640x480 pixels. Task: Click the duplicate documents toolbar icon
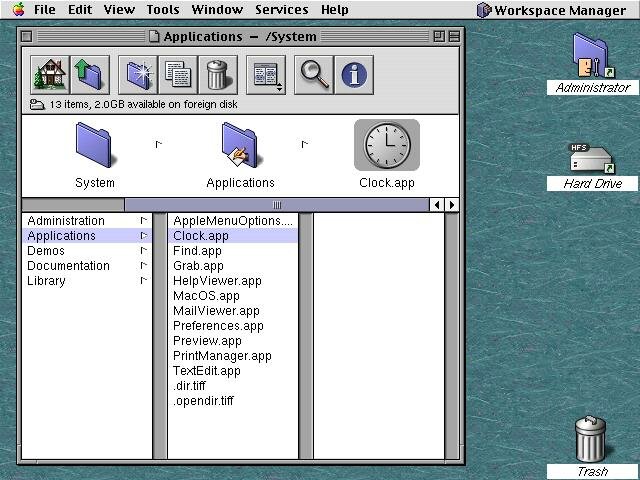[178, 75]
